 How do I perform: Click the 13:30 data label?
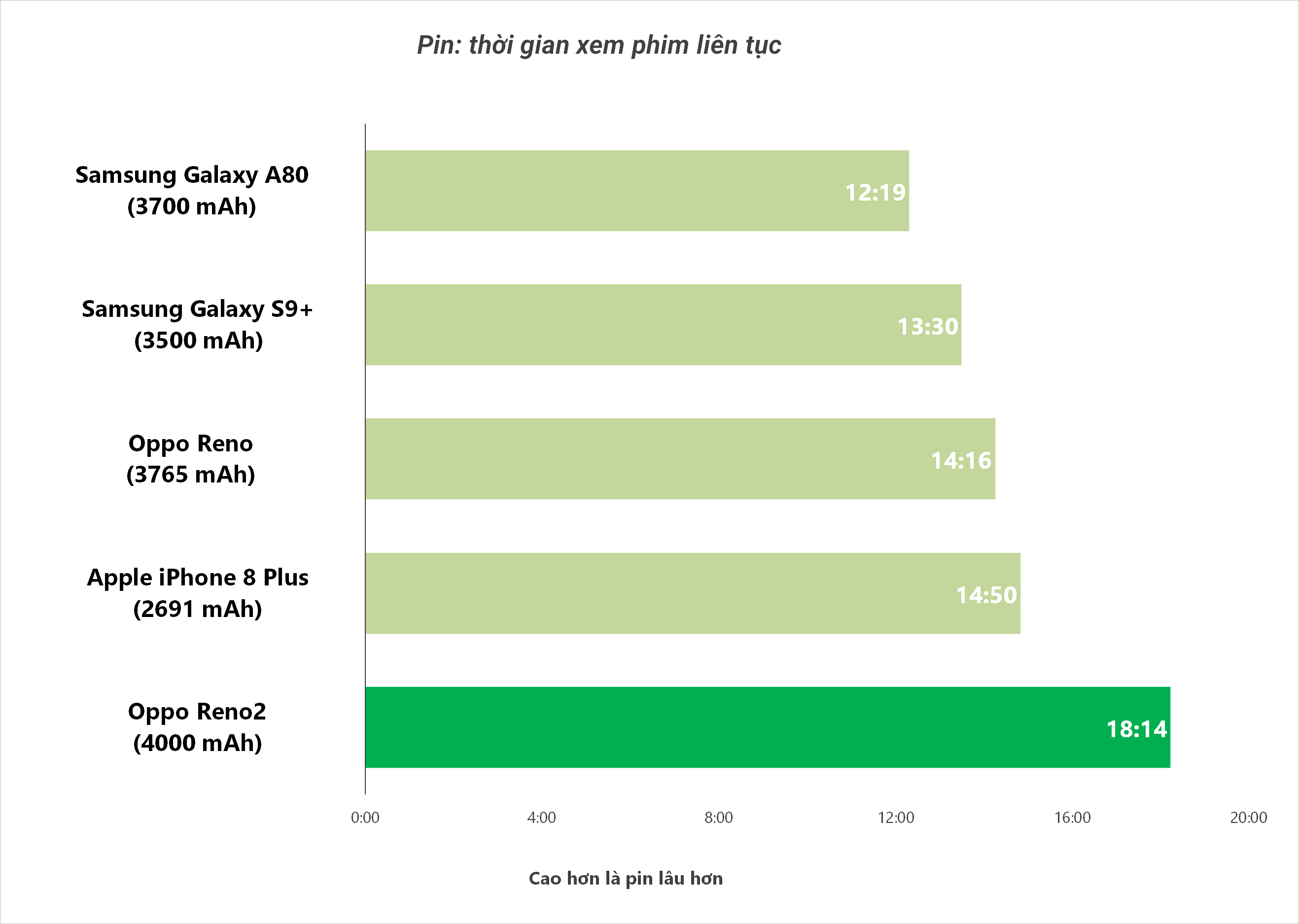pyautogui.click(x=928, y=327)
